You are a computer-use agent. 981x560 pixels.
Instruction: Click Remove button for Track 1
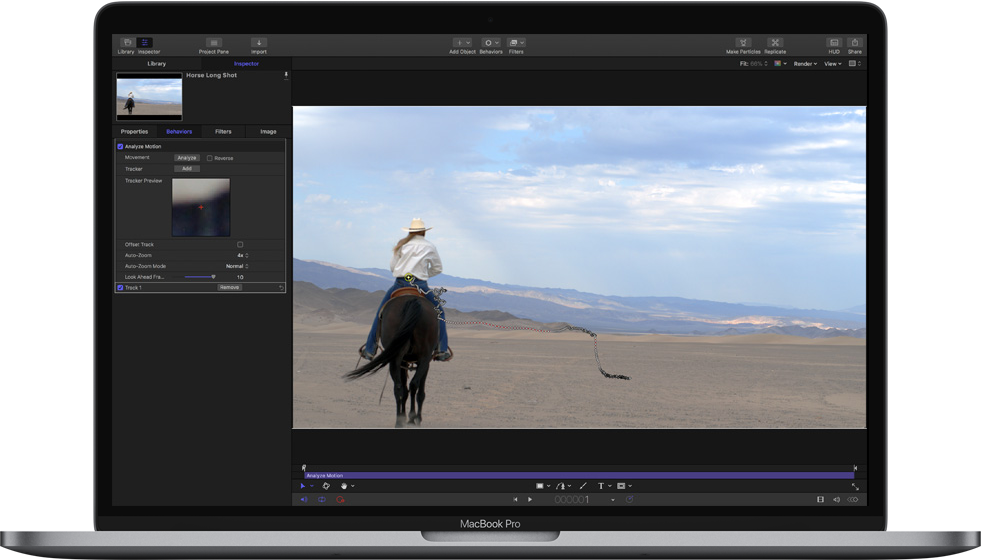coord(229,287)
